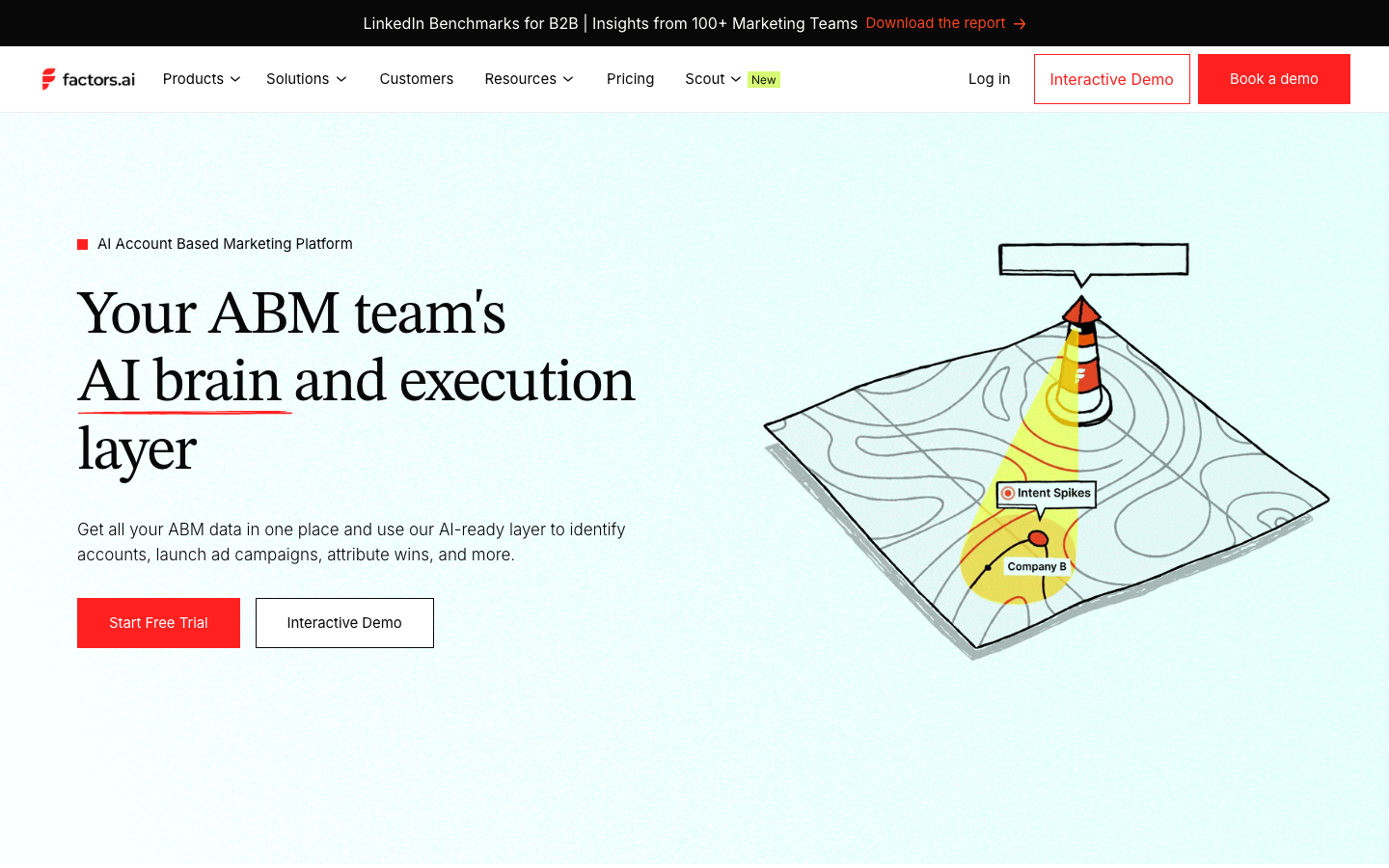Click the arrow icon after Download the report
This screenshot has width=1389, height=868.
(x=1020, y=23)
